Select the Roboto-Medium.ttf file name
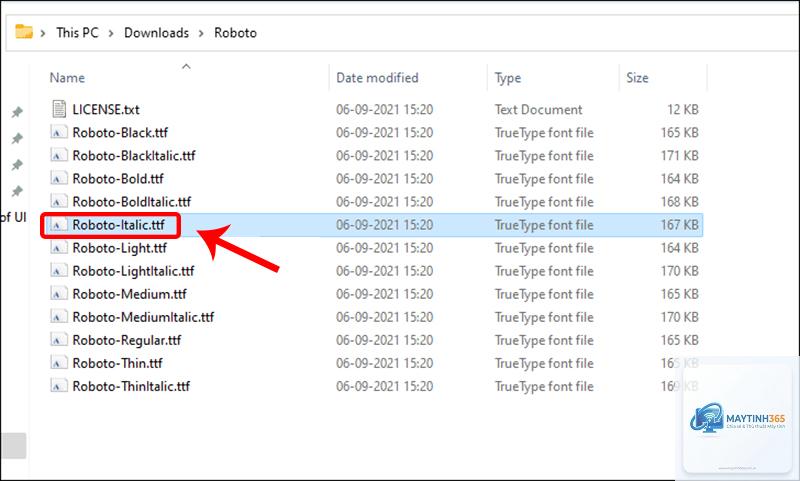 click(130, 294)
